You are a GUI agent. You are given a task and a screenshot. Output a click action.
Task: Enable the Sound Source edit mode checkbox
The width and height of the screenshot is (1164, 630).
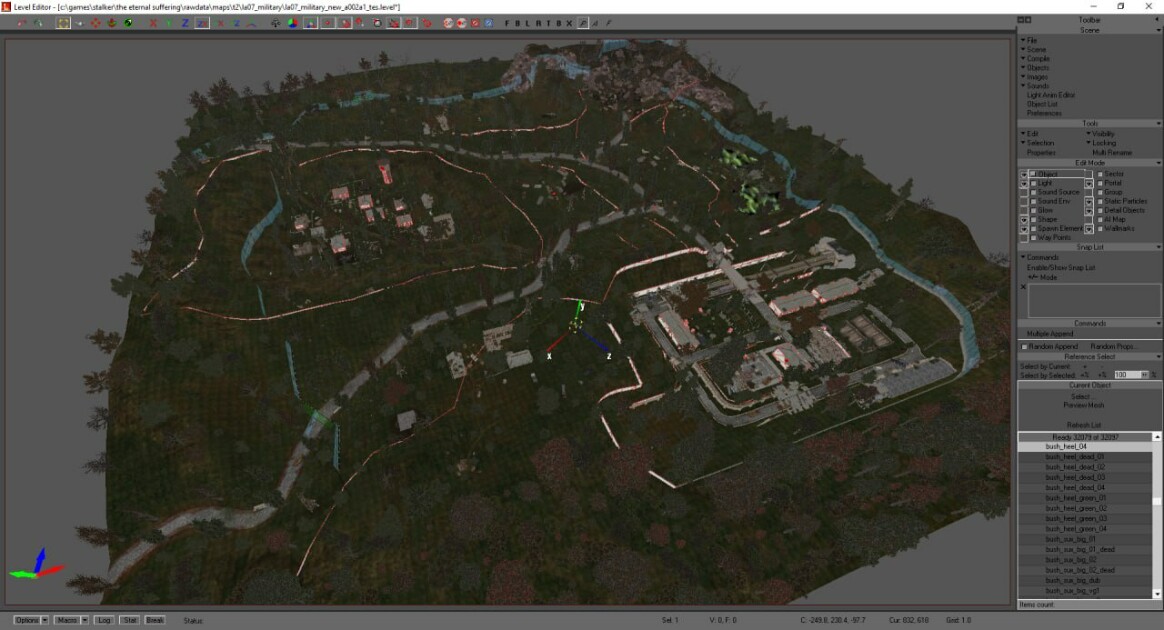[1033, 192]
